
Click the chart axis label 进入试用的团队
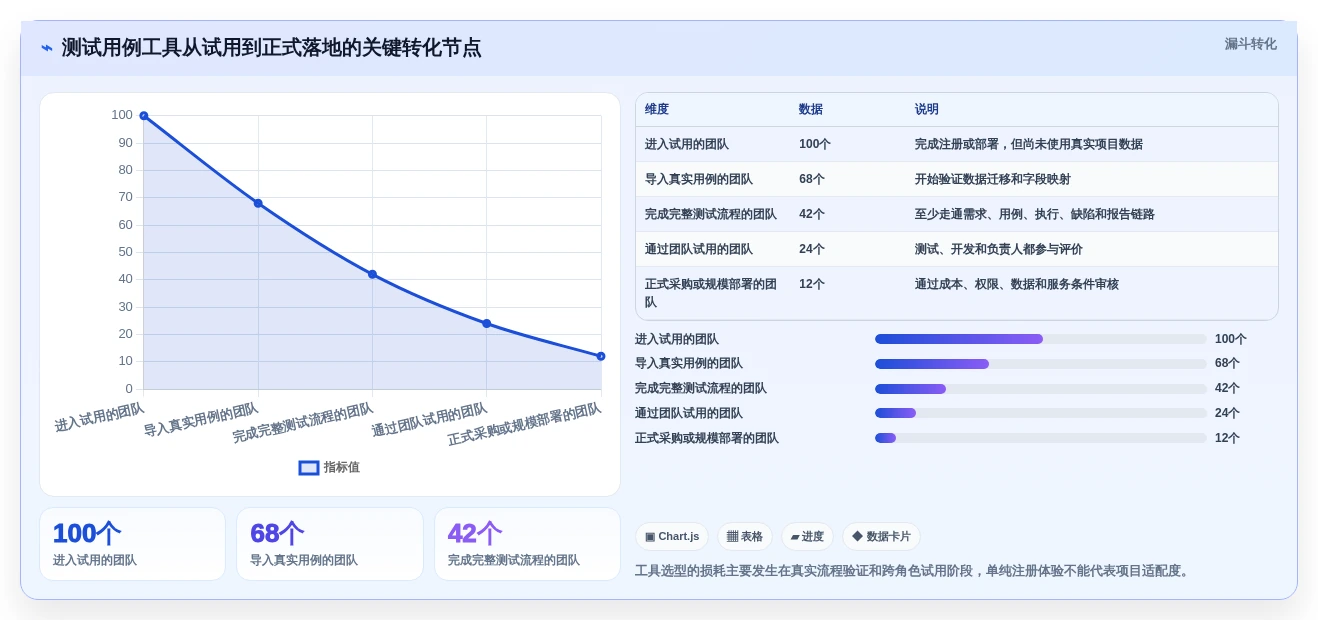(x=100, y=417)
